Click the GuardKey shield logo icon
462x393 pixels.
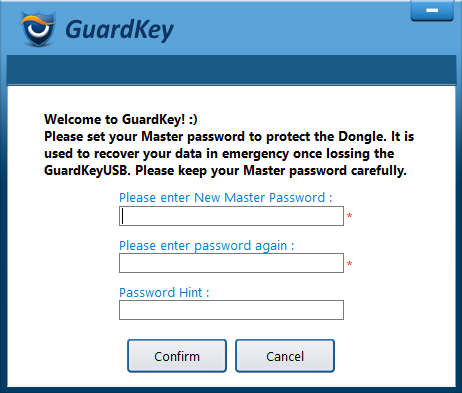38,29
